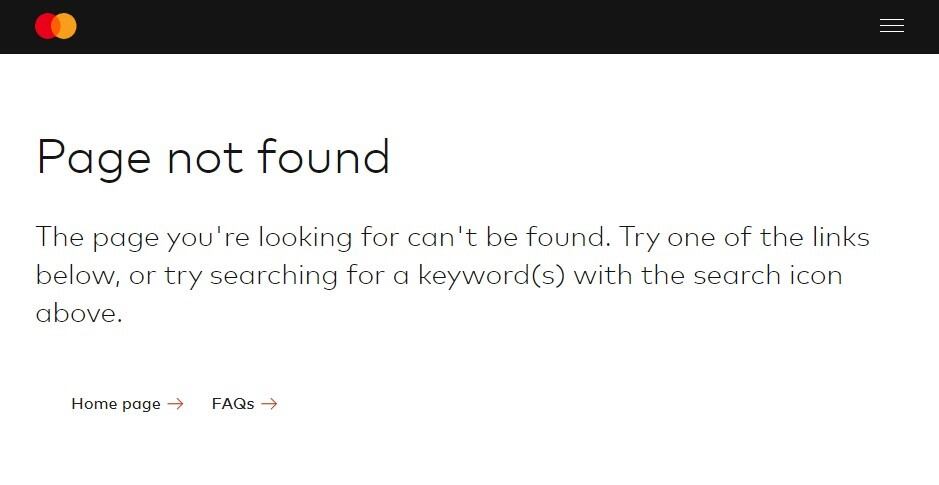The image size is (939, 485).
Task: Go to the Home page link
Action: coord(116,404)
